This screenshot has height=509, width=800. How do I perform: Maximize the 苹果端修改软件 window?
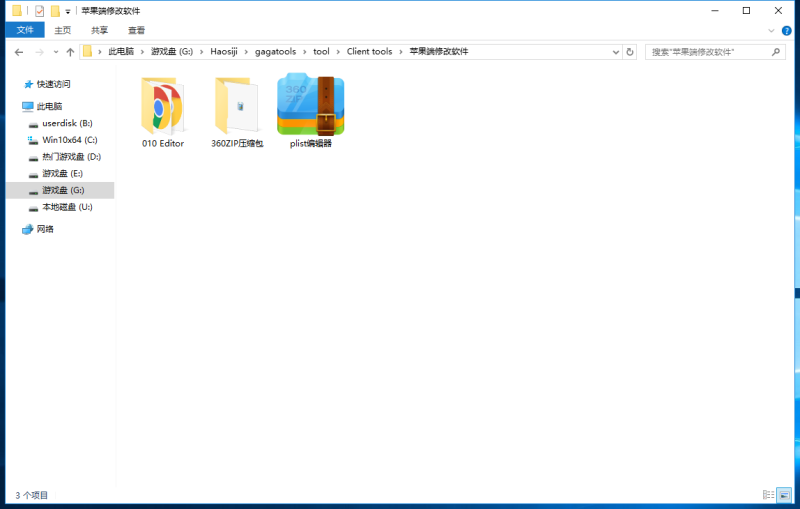(746, 11)
